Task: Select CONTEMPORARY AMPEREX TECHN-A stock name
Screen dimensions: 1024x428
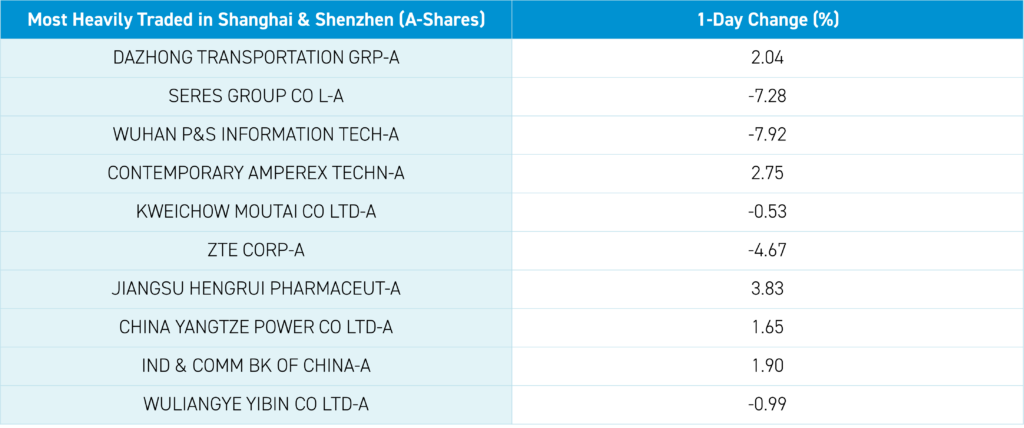Action: tap(256, 173)
